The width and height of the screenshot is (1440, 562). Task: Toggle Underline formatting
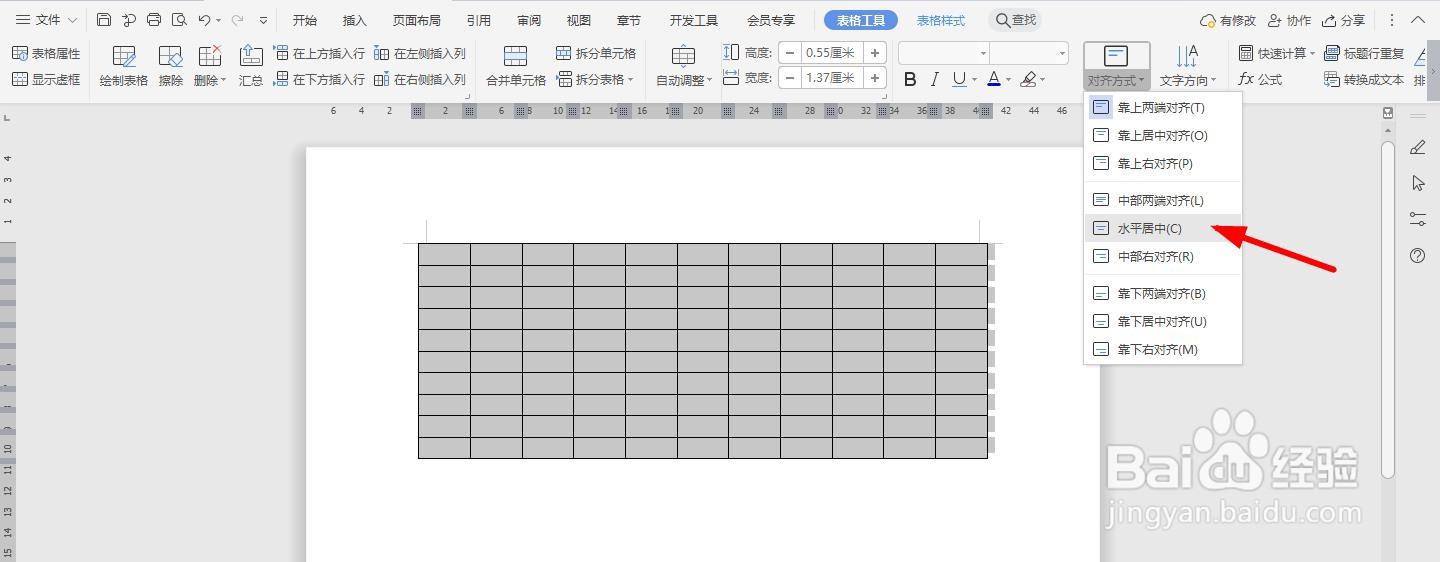coord(959,79)
